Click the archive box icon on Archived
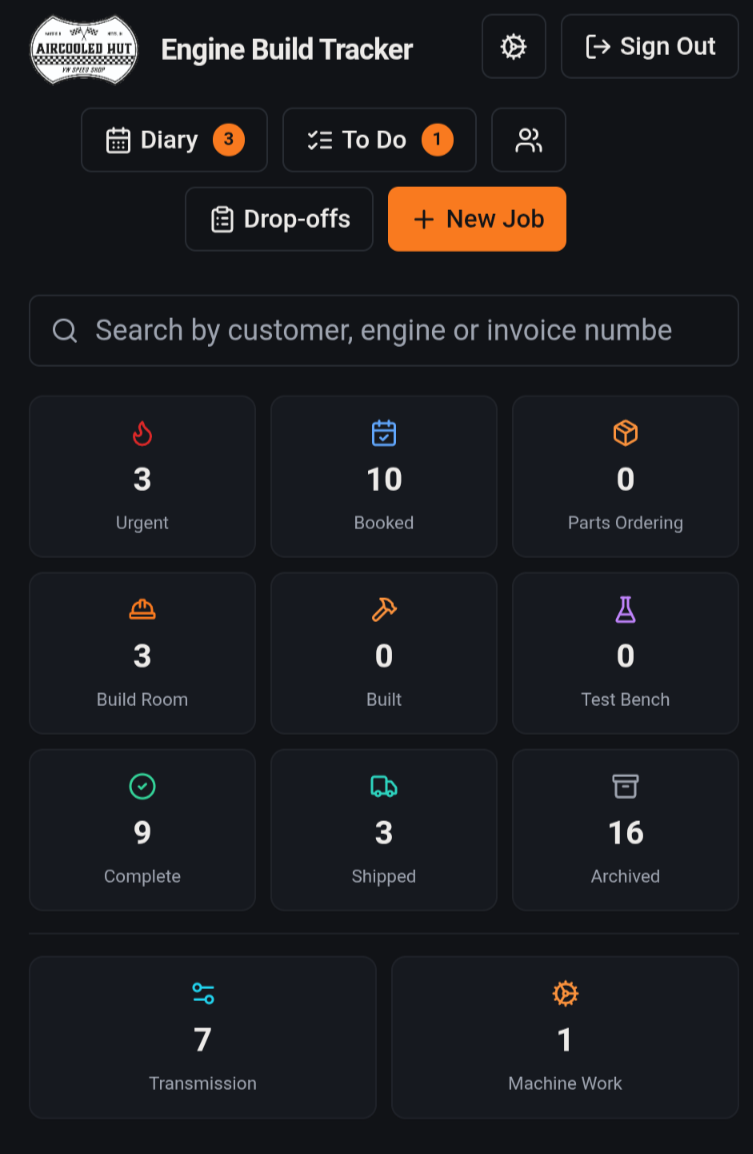This screenshot has width=753, height=1154. click(x=626, y=787)
